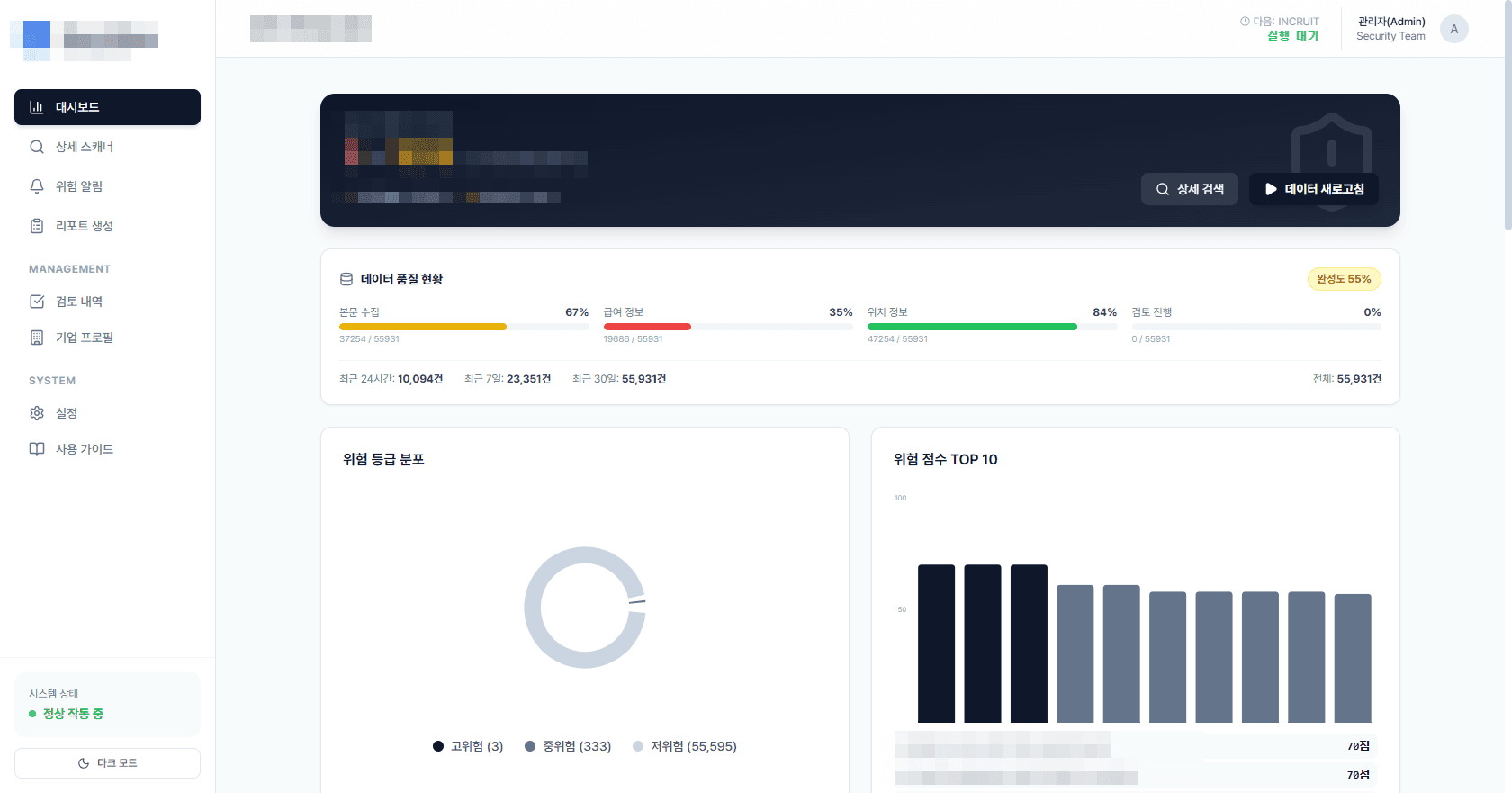
Task: Toggle 고위험 legend item in chart
Action: tap(468, 746)
